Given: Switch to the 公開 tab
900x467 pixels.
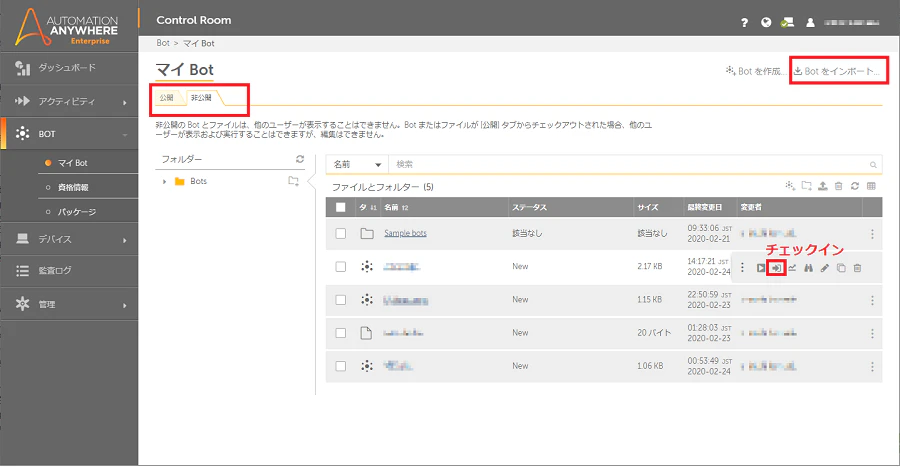Looking at the screenshot, I should (x=166, y=98).
